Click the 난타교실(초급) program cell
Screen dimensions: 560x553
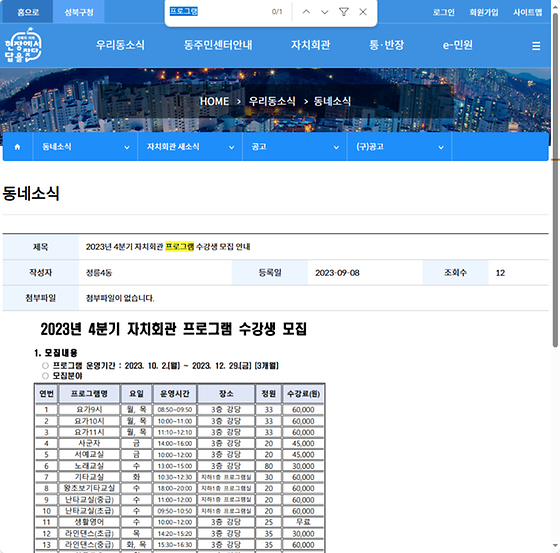89,511
